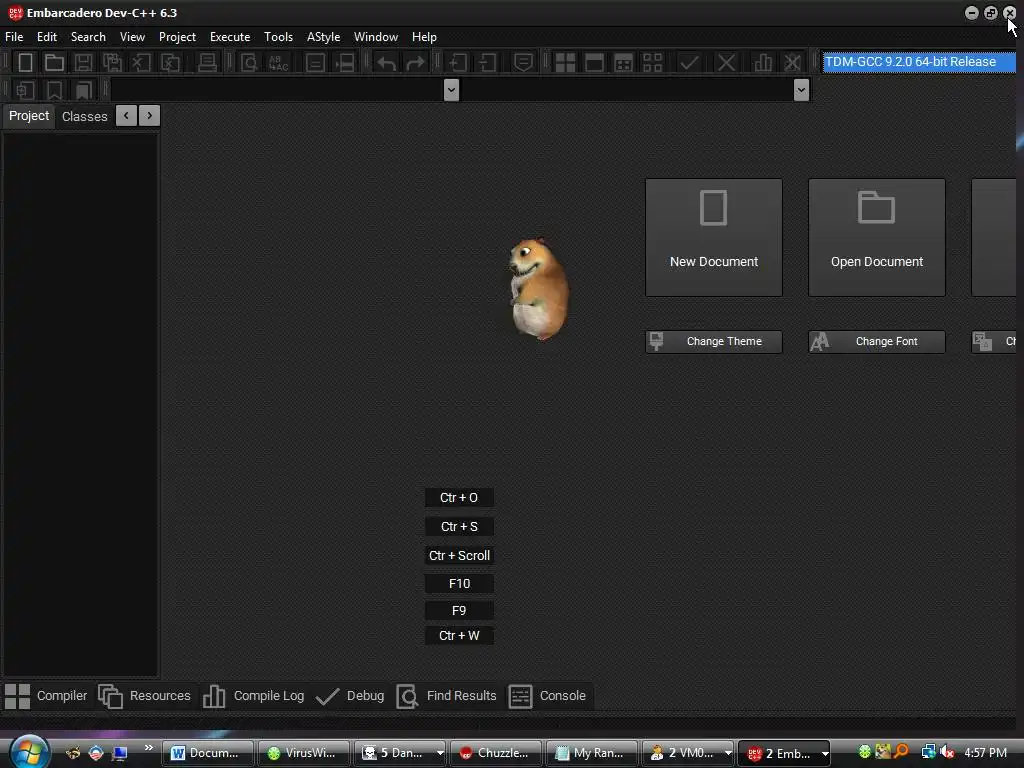Click the Find magnifier toolbar icon
Viewport: 1024px width, 768px height.
(249, 63)
